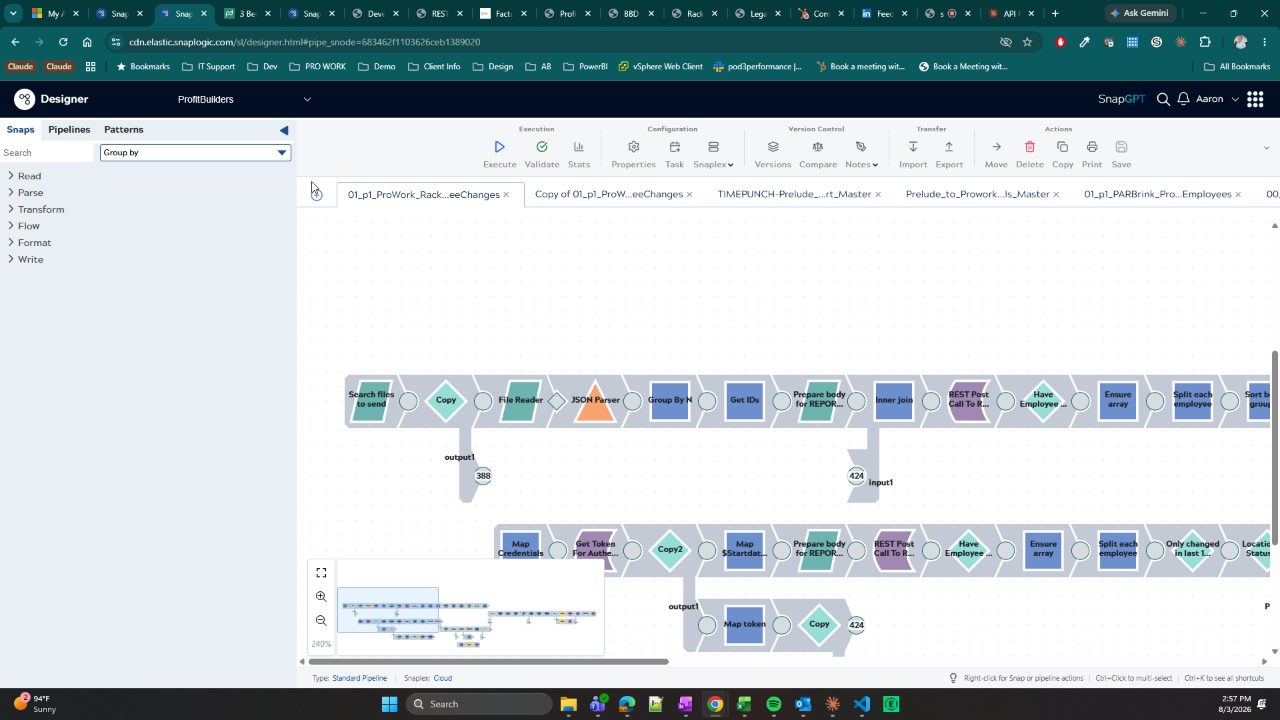Viewport: 1280px width, 720px height.
Task: Select the Ensure array snap in top row
Action: coord(1118,400)
